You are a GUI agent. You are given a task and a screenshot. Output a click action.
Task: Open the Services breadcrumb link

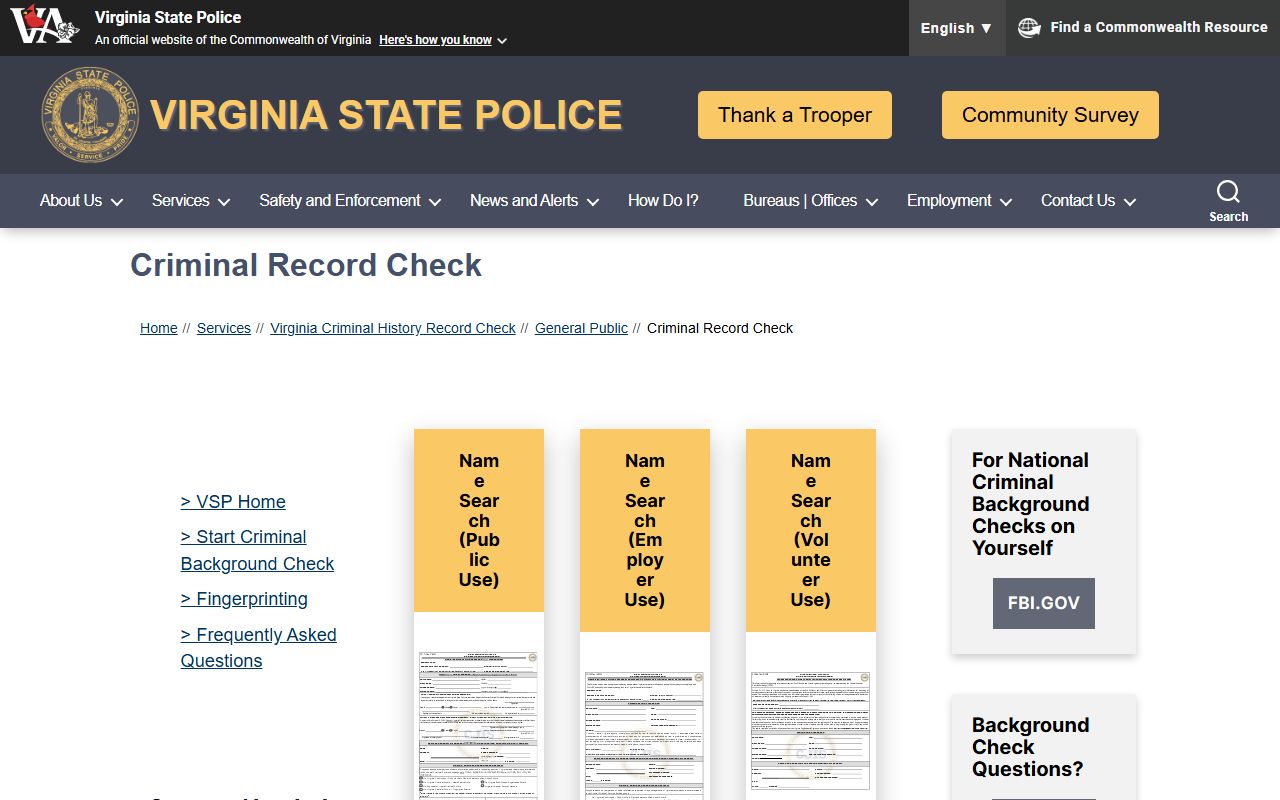tap(224, 328)
